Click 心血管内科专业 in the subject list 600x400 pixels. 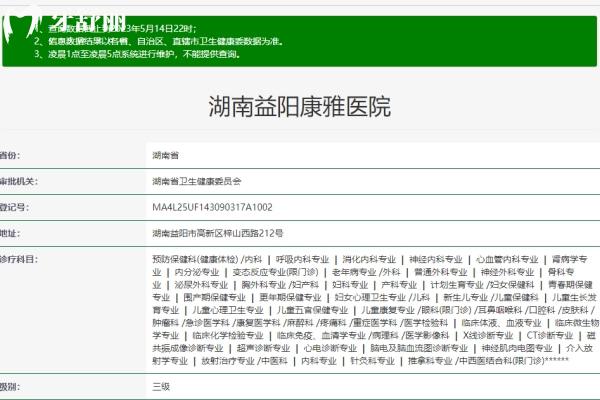tap(507, 260)
